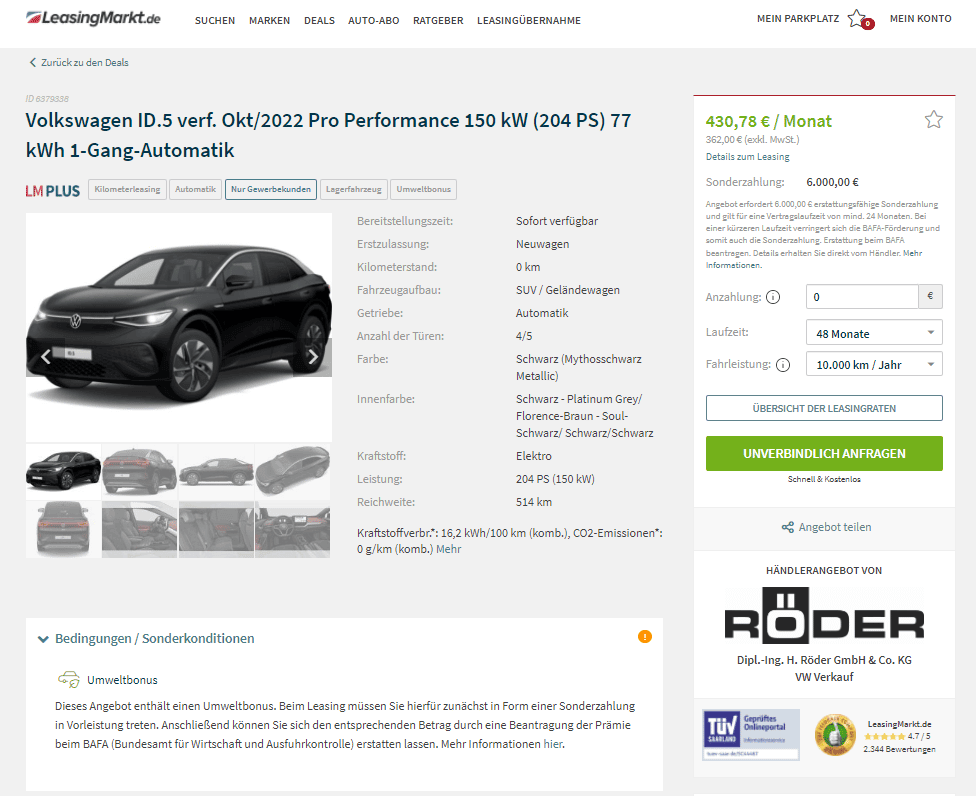Viewport: 976px width, 796px height.
Task: Click the back arrow beside Zurück zu den Deals
Action: (32, 62)
